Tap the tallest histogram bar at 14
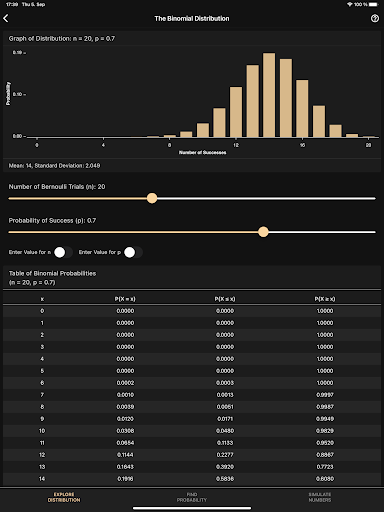This screenshot has height=512, width=384. [269, 95]
